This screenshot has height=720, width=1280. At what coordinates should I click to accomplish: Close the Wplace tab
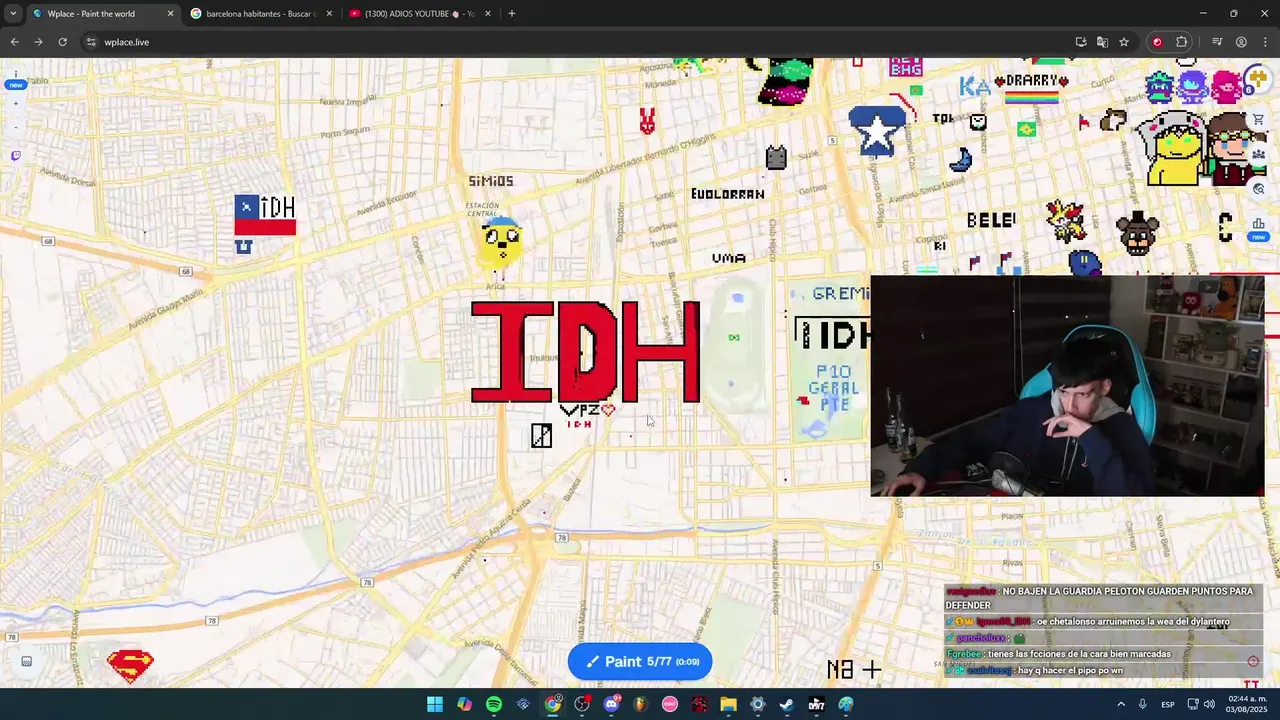point(170,14)
